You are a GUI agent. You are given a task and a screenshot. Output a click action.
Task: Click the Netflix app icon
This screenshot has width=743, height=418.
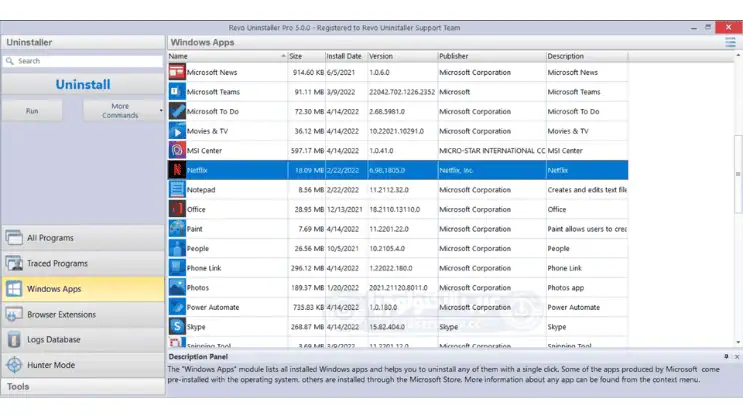click(x=177, y=170)
